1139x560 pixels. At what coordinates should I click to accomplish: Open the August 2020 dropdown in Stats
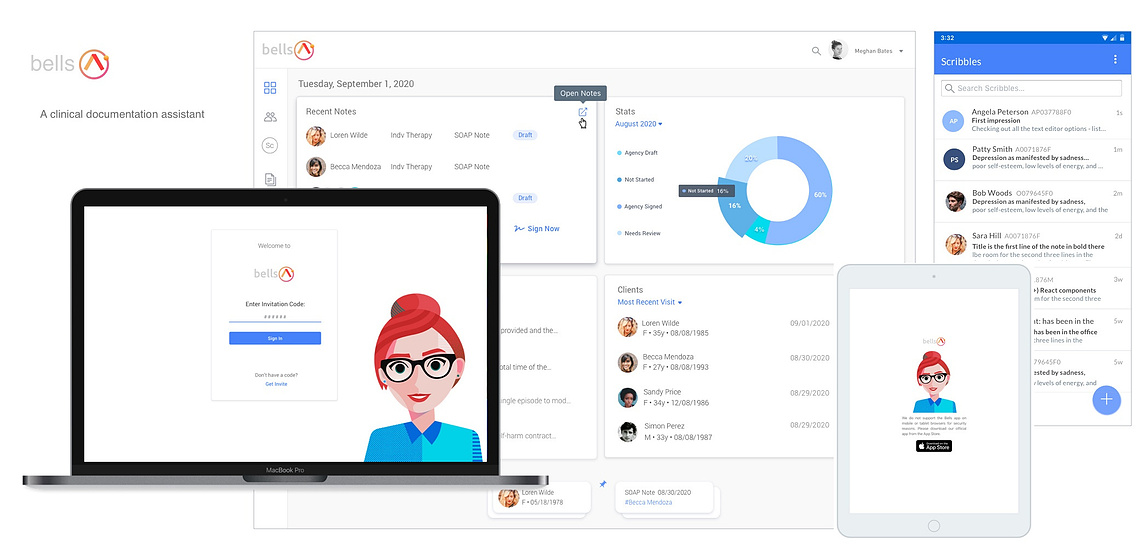639,124
